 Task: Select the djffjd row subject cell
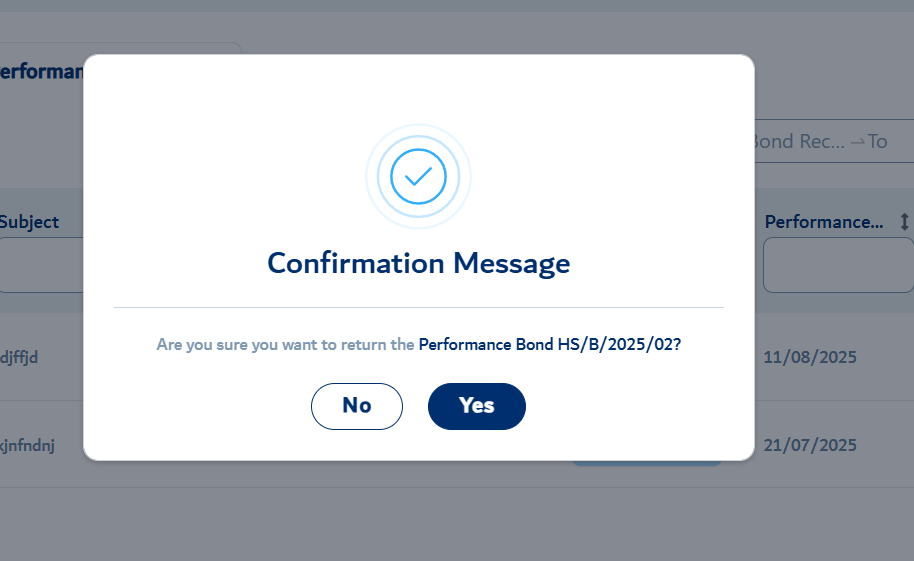pos(19,357)
